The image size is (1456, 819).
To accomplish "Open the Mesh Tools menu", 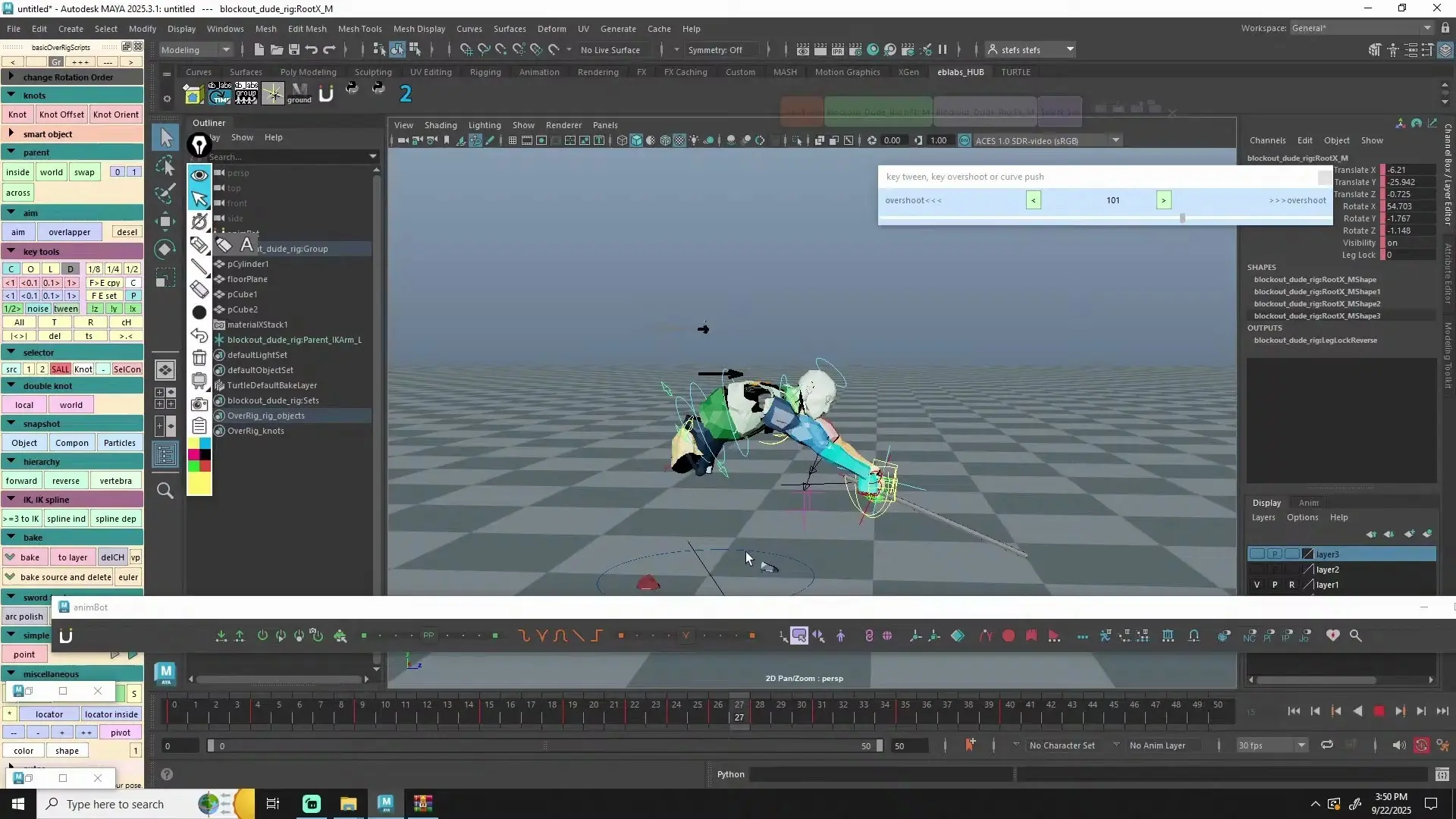I will [360, 29].
